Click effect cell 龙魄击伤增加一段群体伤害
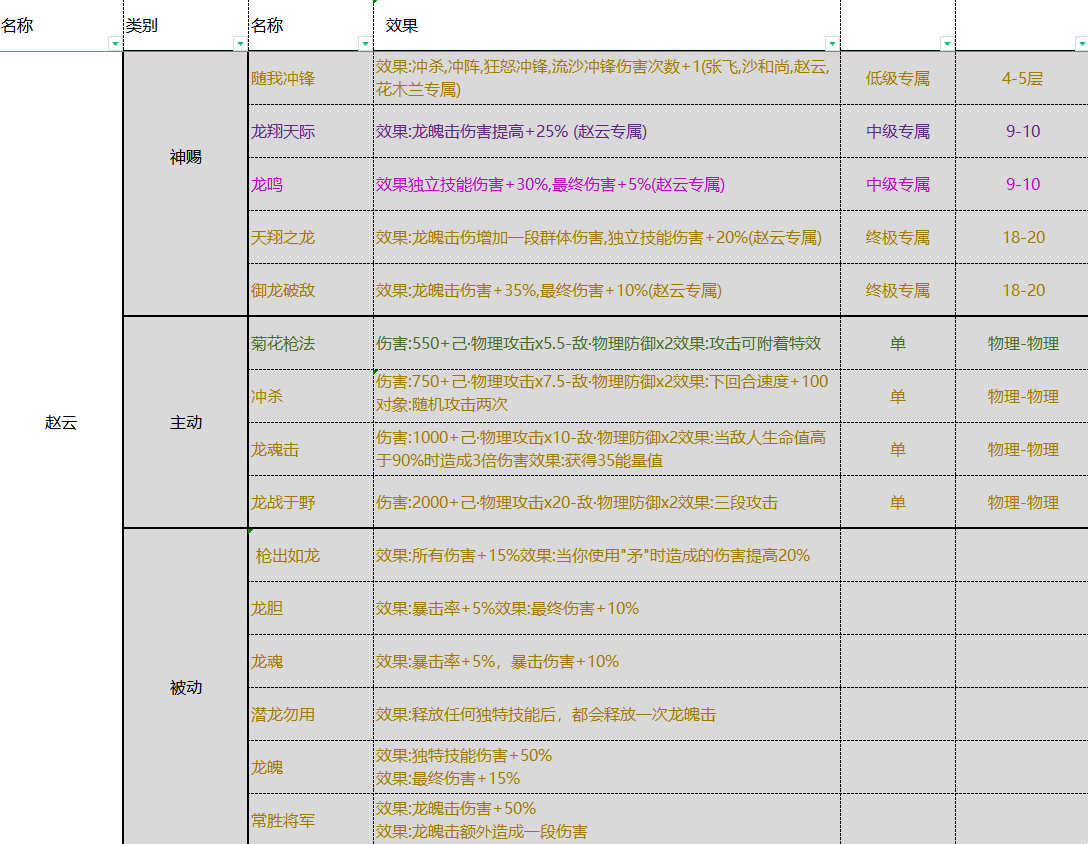The height and width of the screenshot is (844, 1088). (606, 237)
